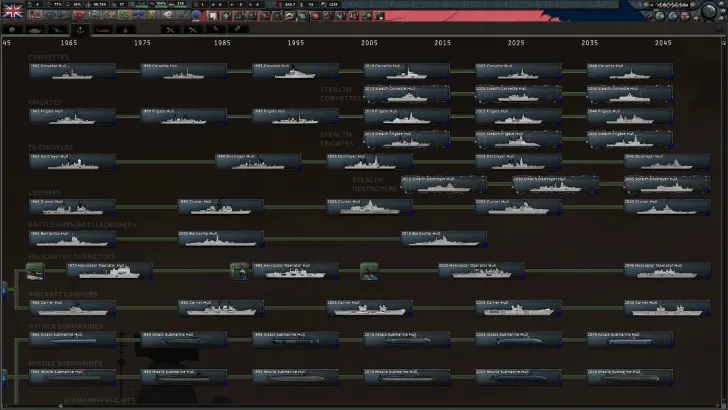Select the 2015 Stealth Destroyer Hull

[444, 184]
